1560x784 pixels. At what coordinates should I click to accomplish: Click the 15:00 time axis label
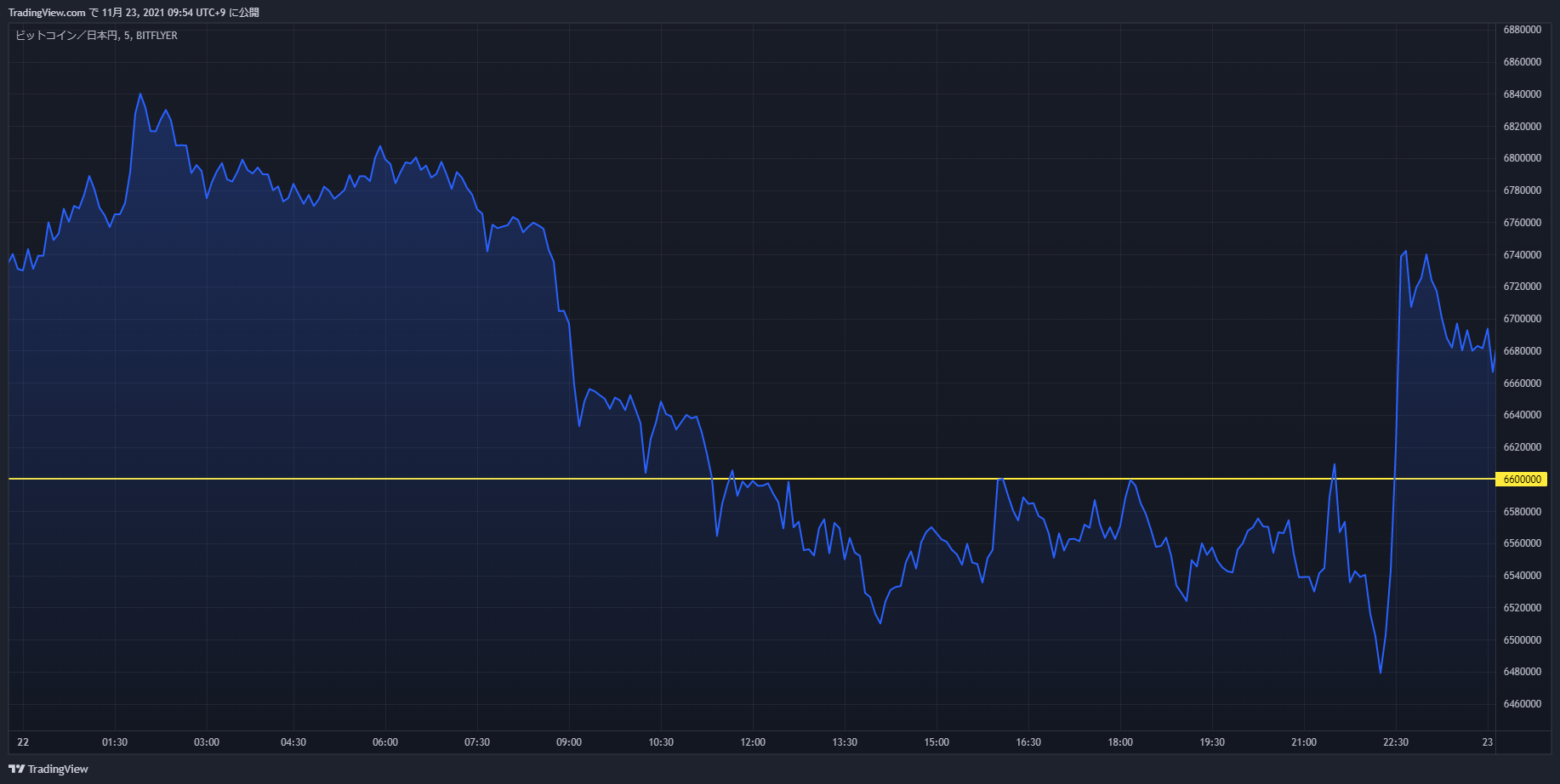937,742
